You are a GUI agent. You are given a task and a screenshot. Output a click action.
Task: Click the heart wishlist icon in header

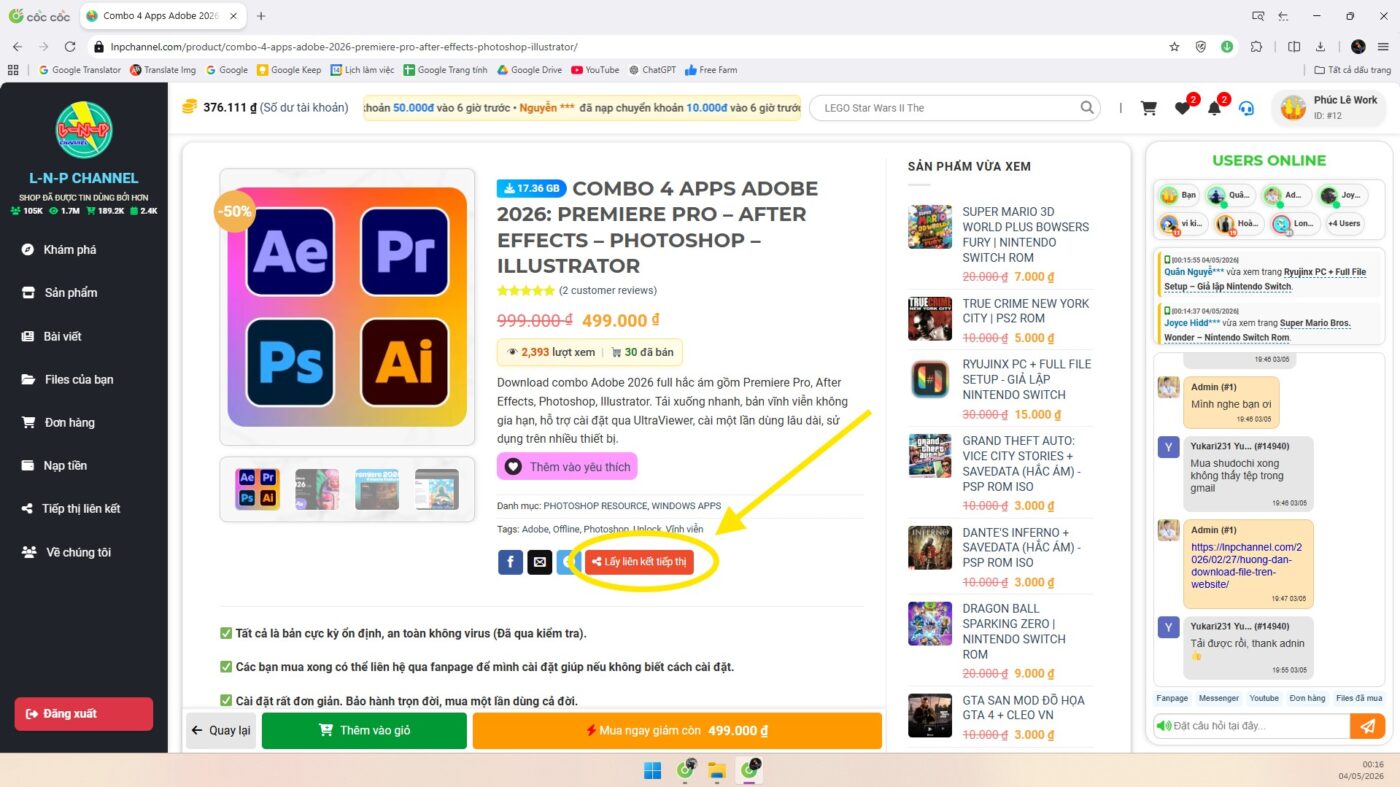1183,108
